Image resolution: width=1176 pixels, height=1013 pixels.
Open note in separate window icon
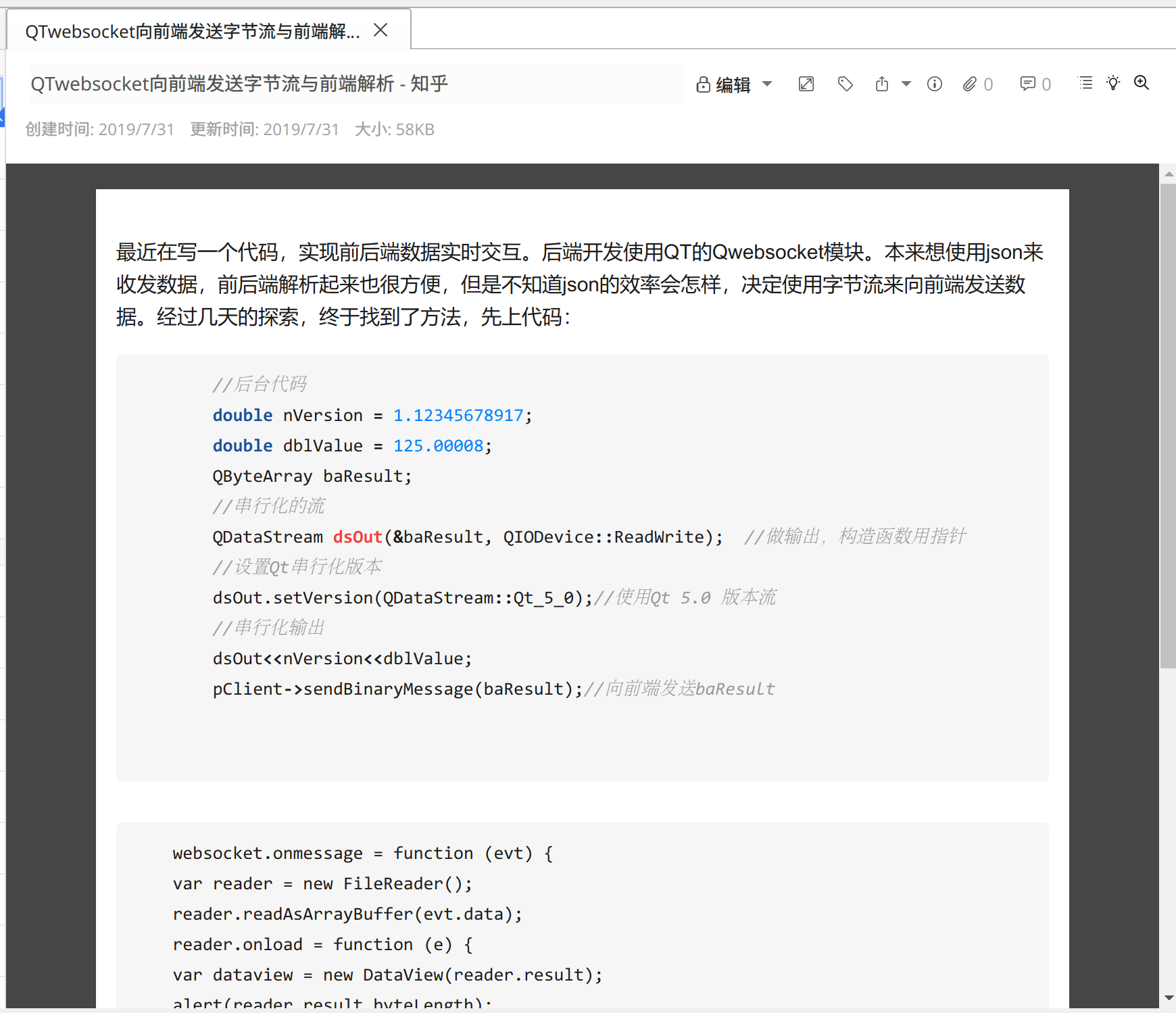click(x=806, y=84)
